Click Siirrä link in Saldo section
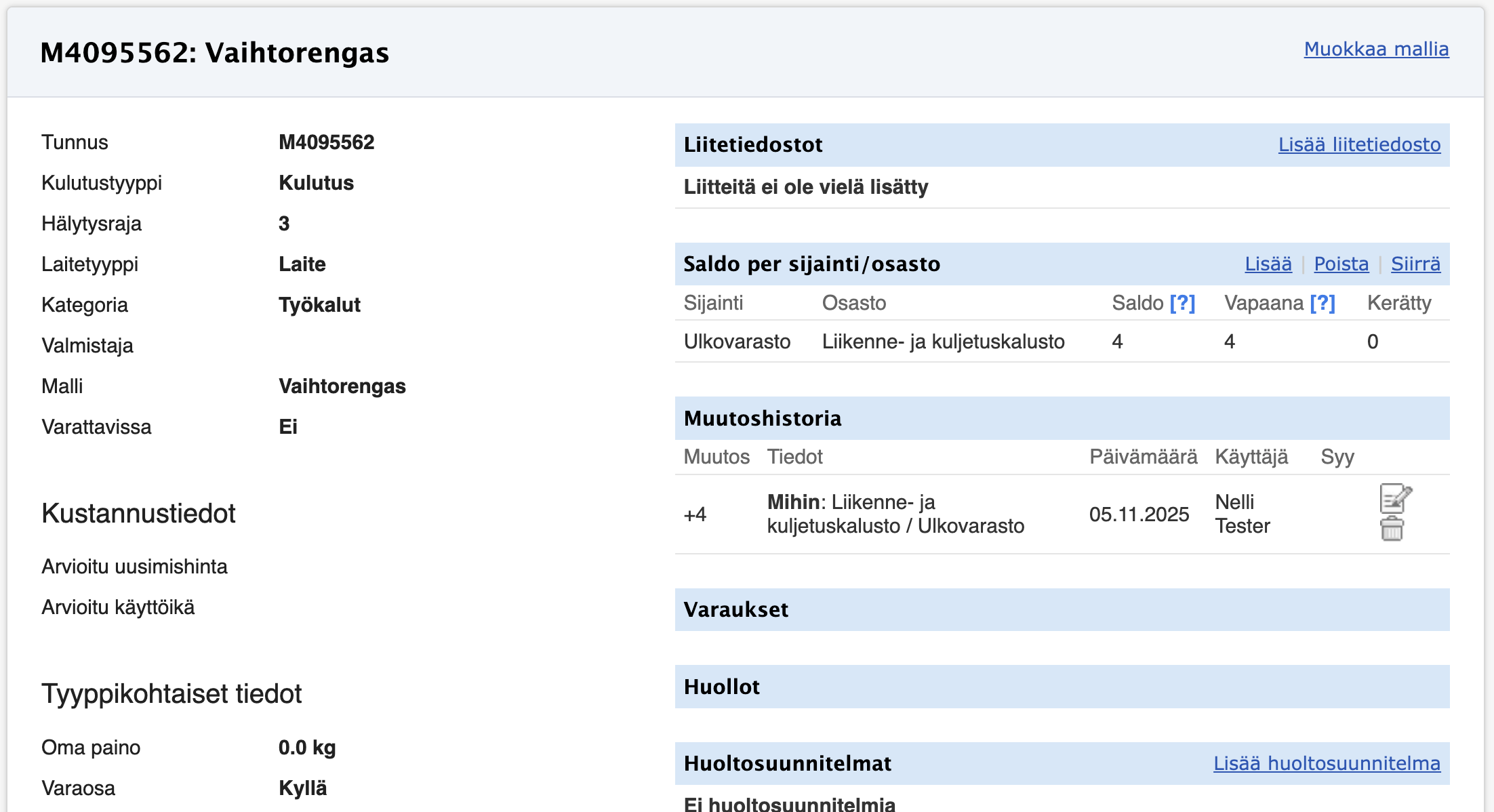This screenshot has height=812, width=1494. (1415, 264)
